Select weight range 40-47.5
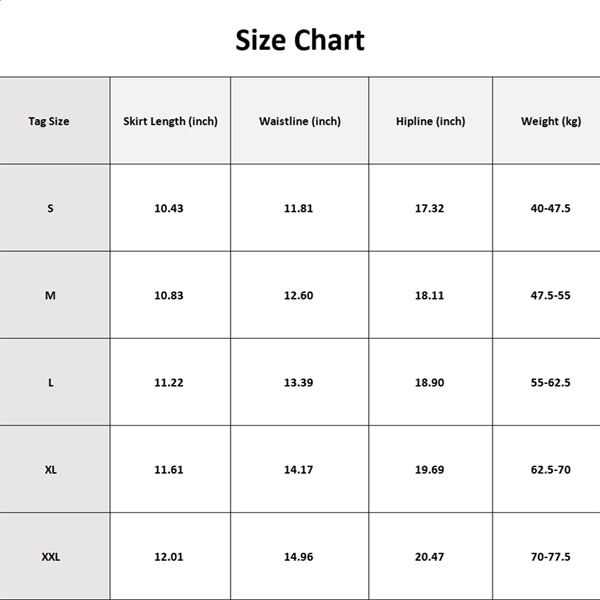Image resolution: width=600 pixels, height=600 pixels. click(x=551, y=208)
